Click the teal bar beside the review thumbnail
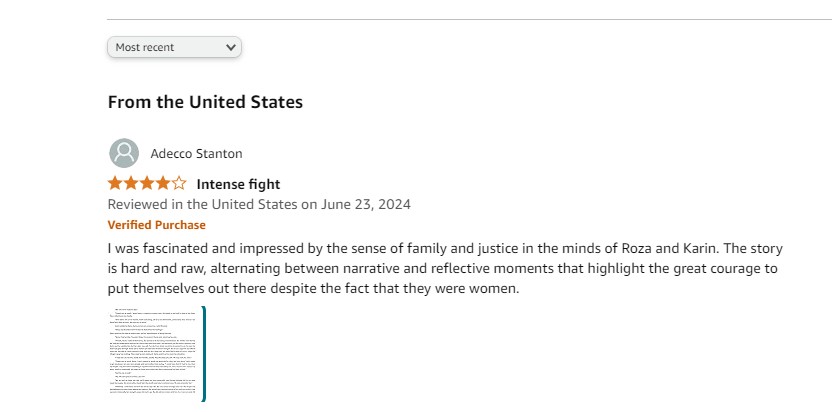832x412 pixels. [203, 354]
